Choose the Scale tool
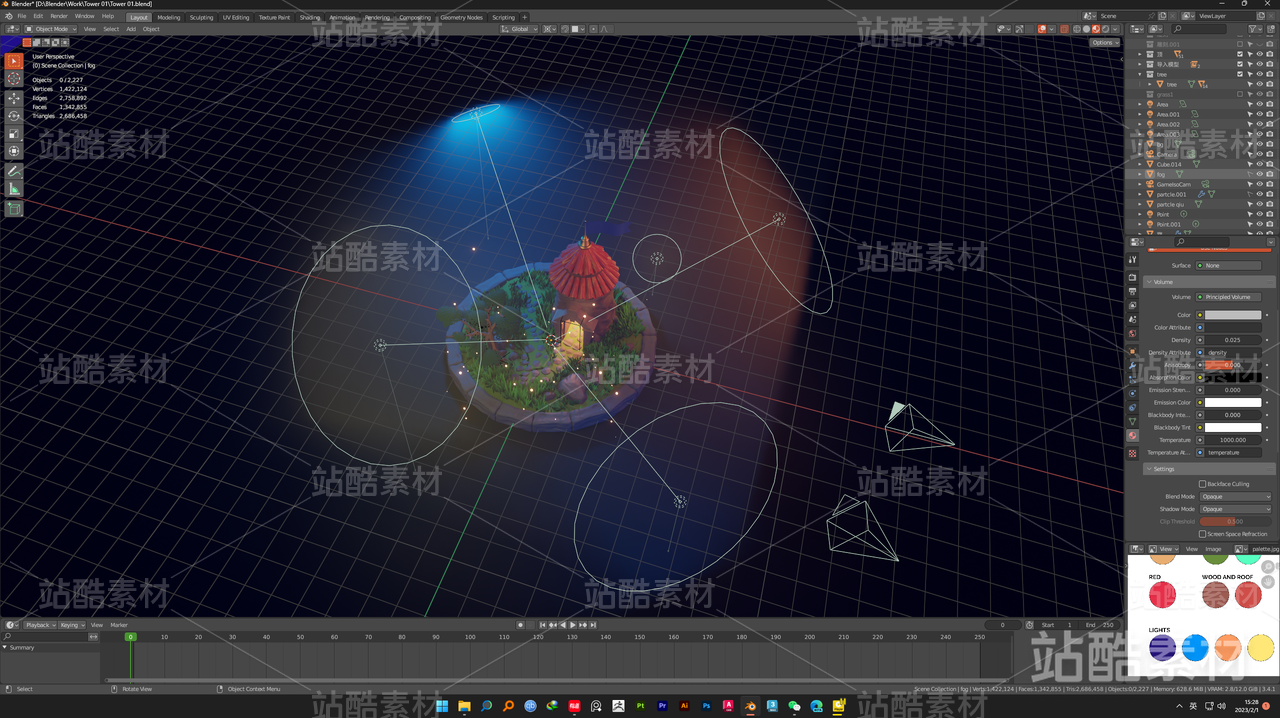The height and width of the screenshot is (718, 1280). click(14, 134)
